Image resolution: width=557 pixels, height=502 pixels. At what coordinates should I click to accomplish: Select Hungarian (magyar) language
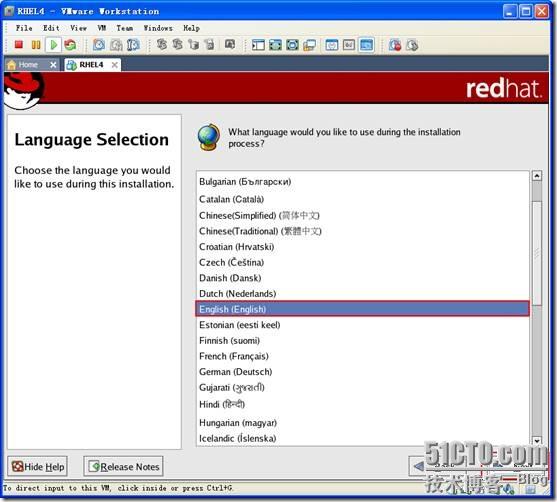pyautogui.click(x=362, y=422)
